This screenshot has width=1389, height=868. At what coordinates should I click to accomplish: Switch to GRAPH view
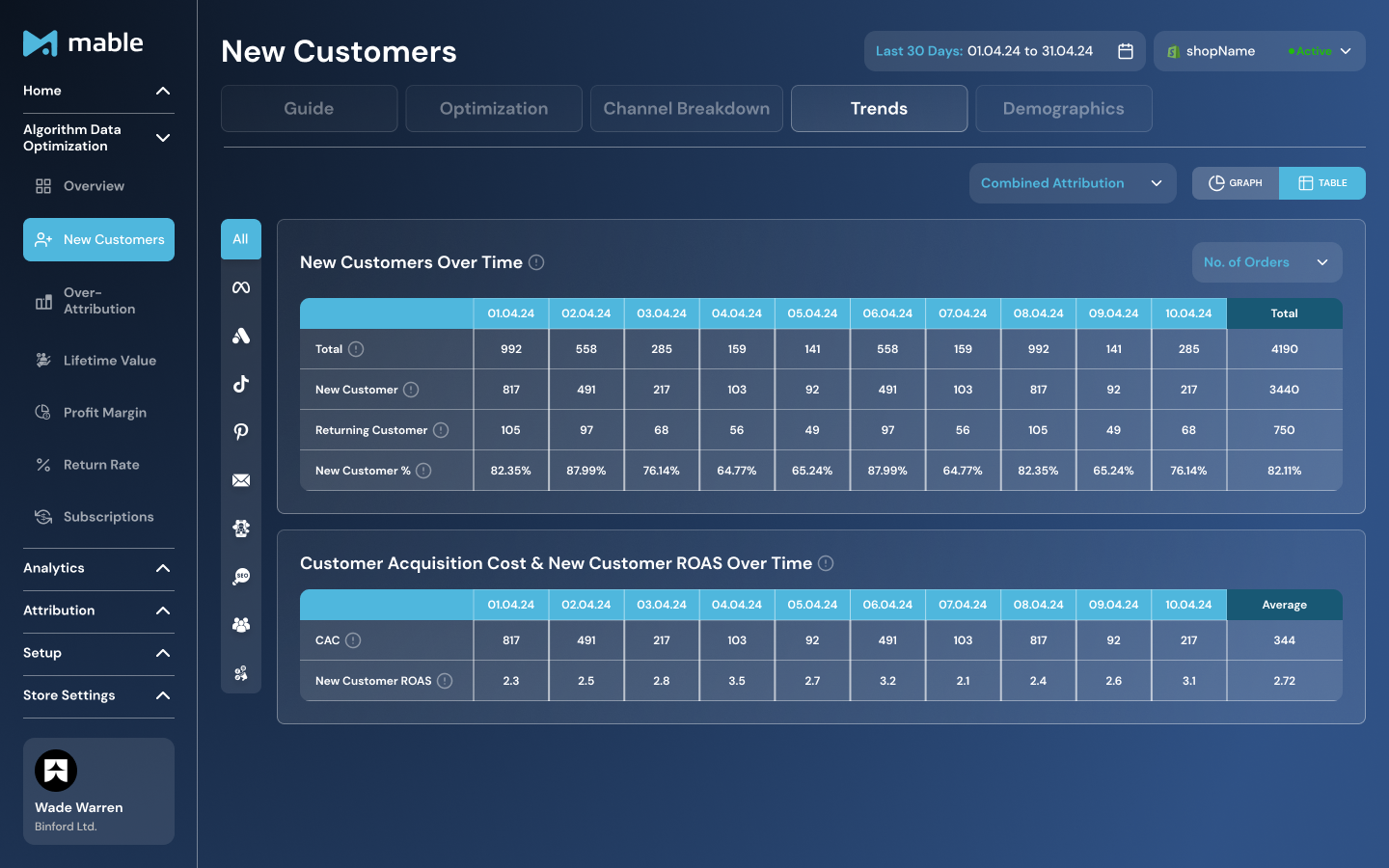pyautogui.click(x=1236, y=183)
